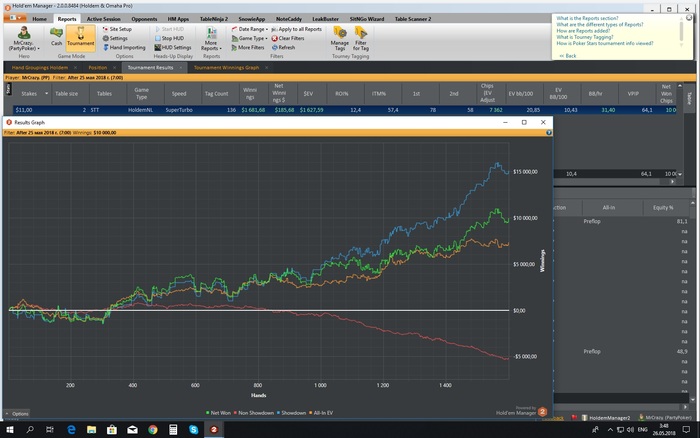The width and height of the screenshot is (700, 438).
Task: Open Windows notification center
Action: pos(686,430)
